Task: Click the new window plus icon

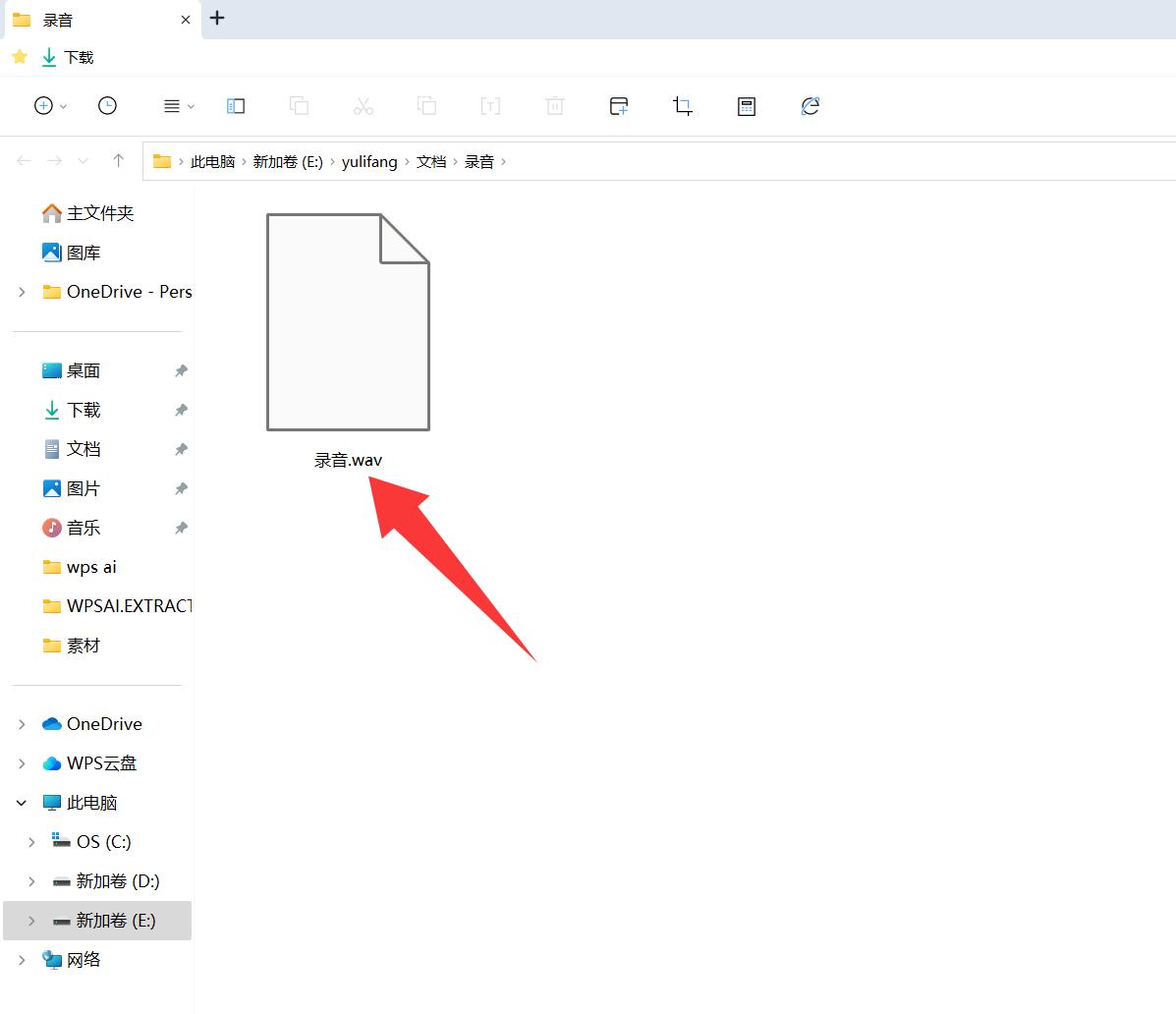Action: pos(619,106)
